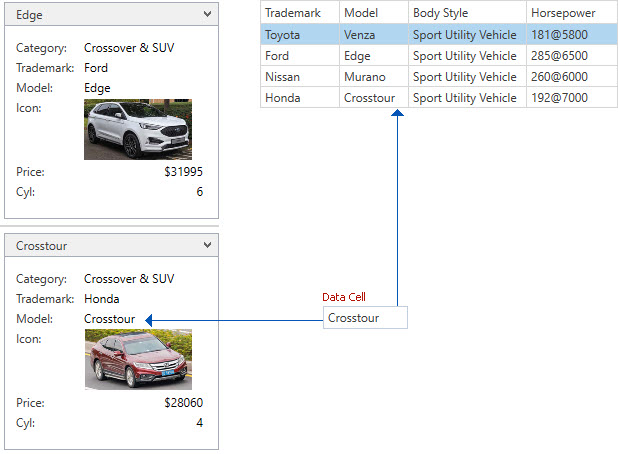Screen dimensions: 618x454
Task: Sort by Trademark column header
Action: tap(300, 13)
